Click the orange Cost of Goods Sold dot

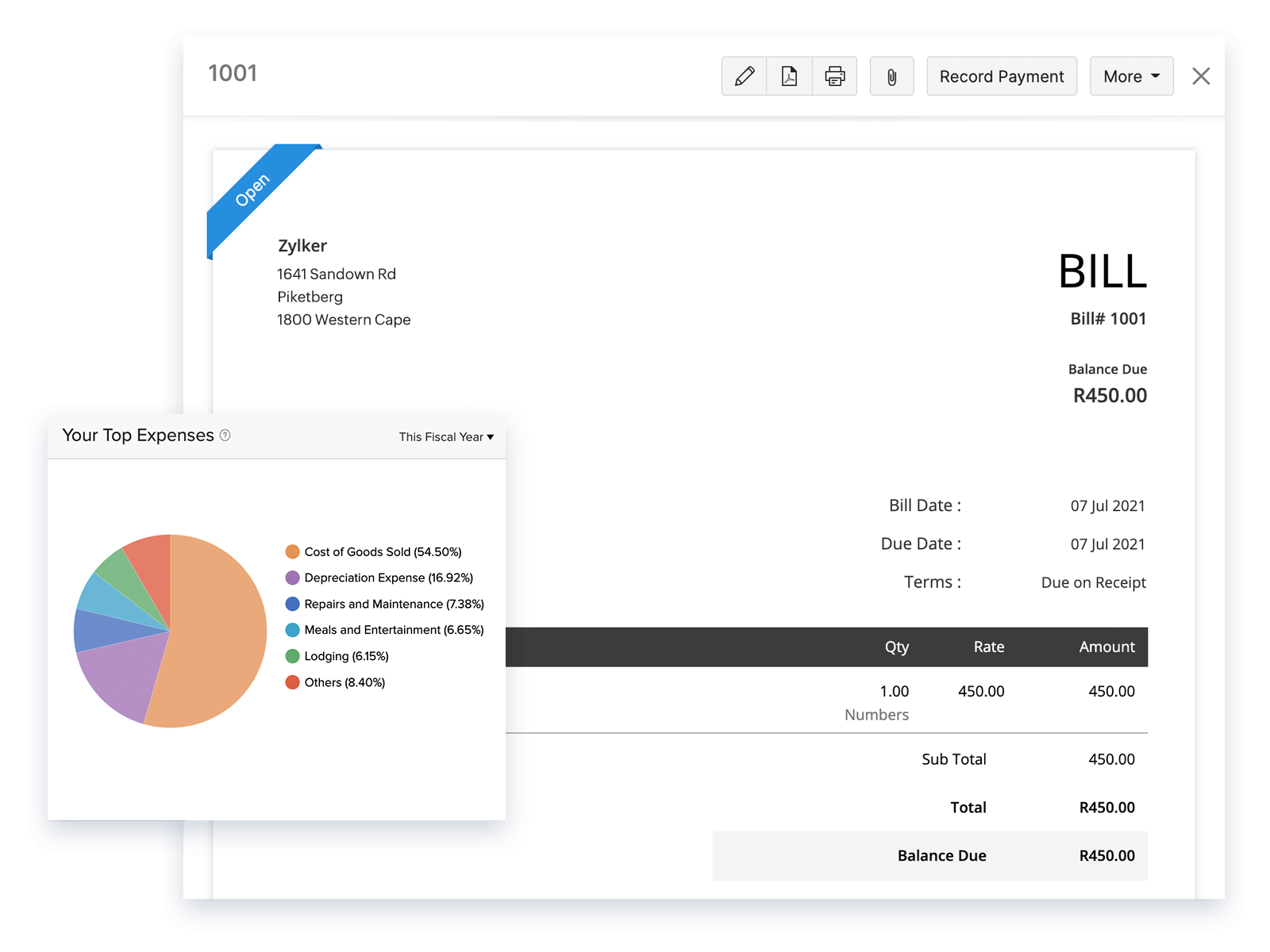[291, 551]
